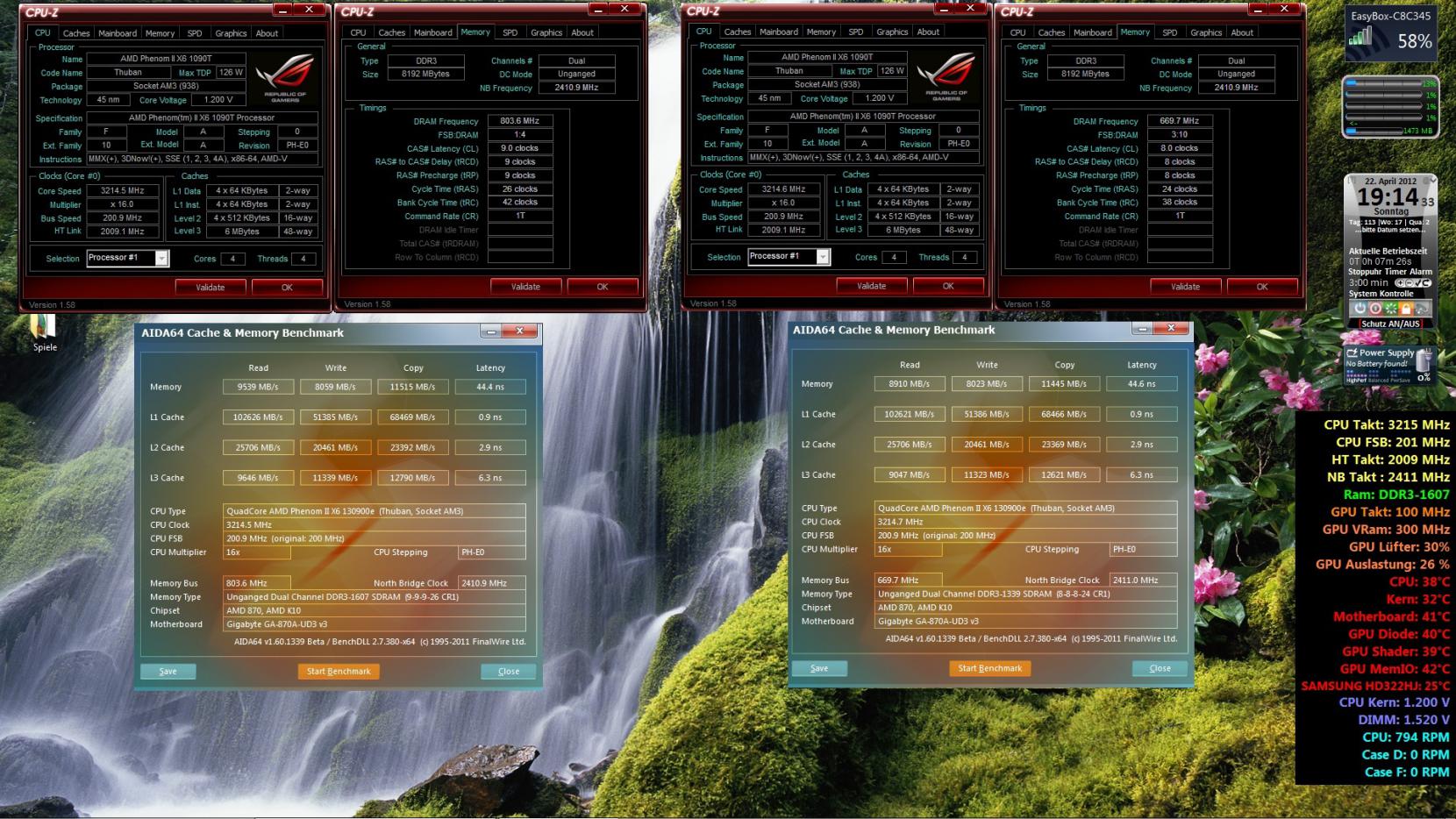This screenshot has height=819, width=1456.
Task: Click the 19:14 clock display in gadget
Action: [x=1388, y=197]
